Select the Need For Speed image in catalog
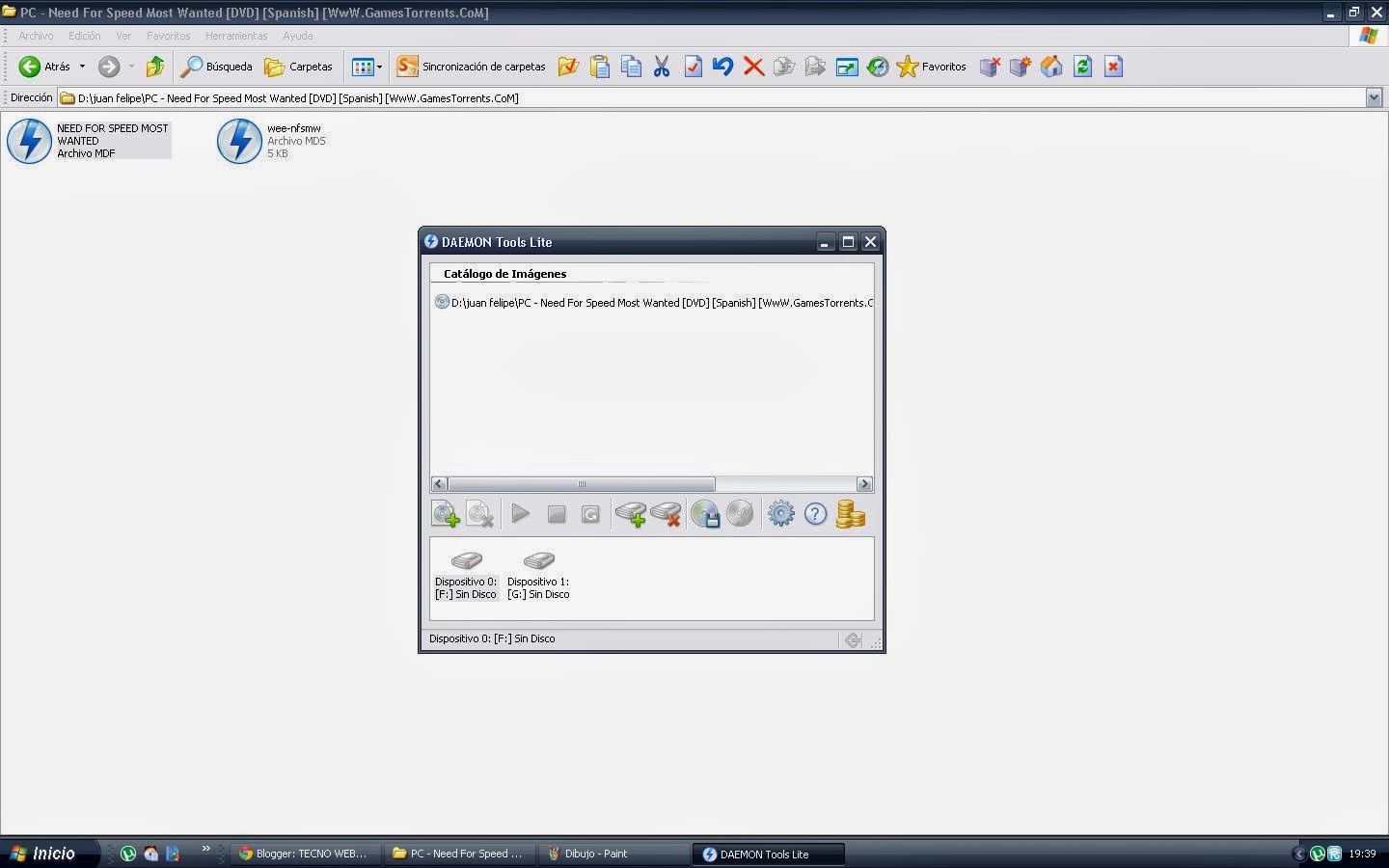Screen dimensions: 1389x868 coord(655,303)
